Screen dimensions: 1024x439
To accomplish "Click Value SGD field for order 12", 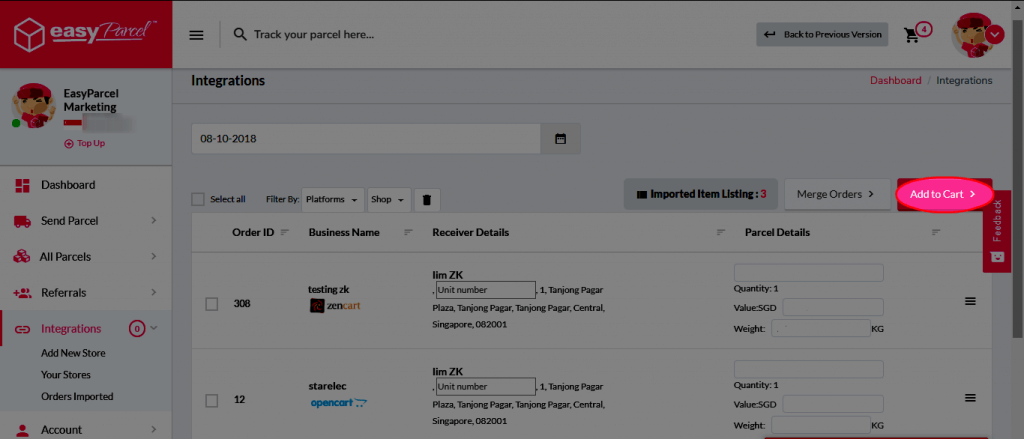I will pos(833,404).
